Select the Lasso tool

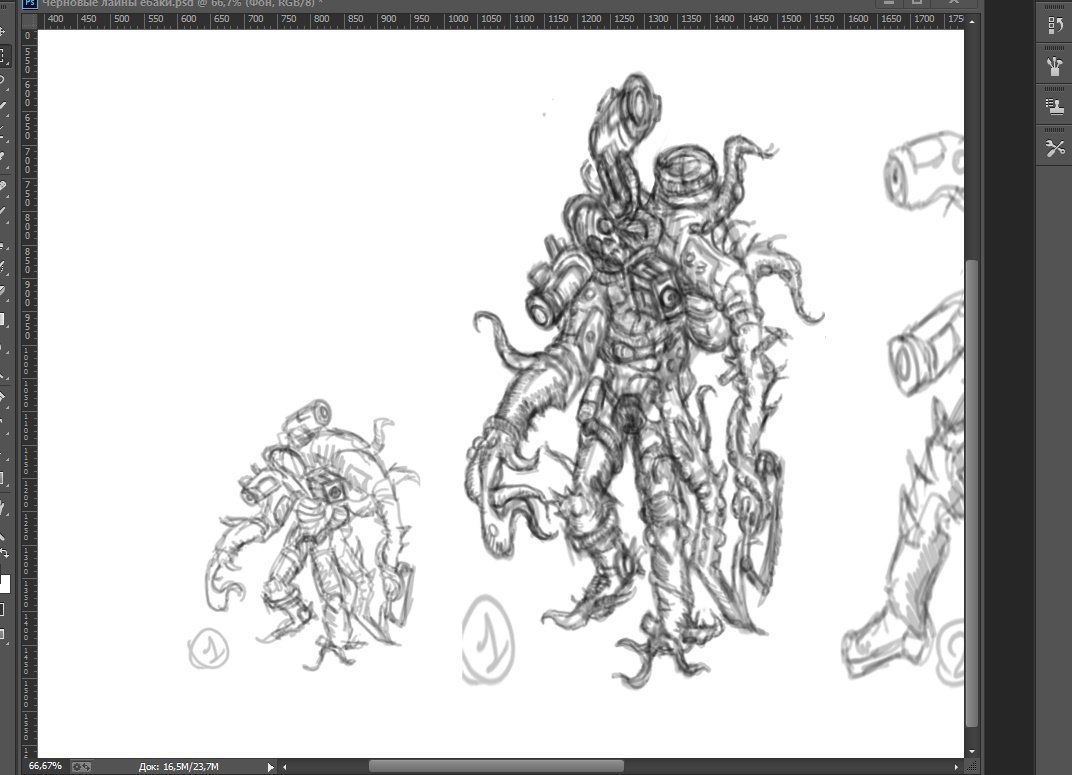tap(3, 81)
